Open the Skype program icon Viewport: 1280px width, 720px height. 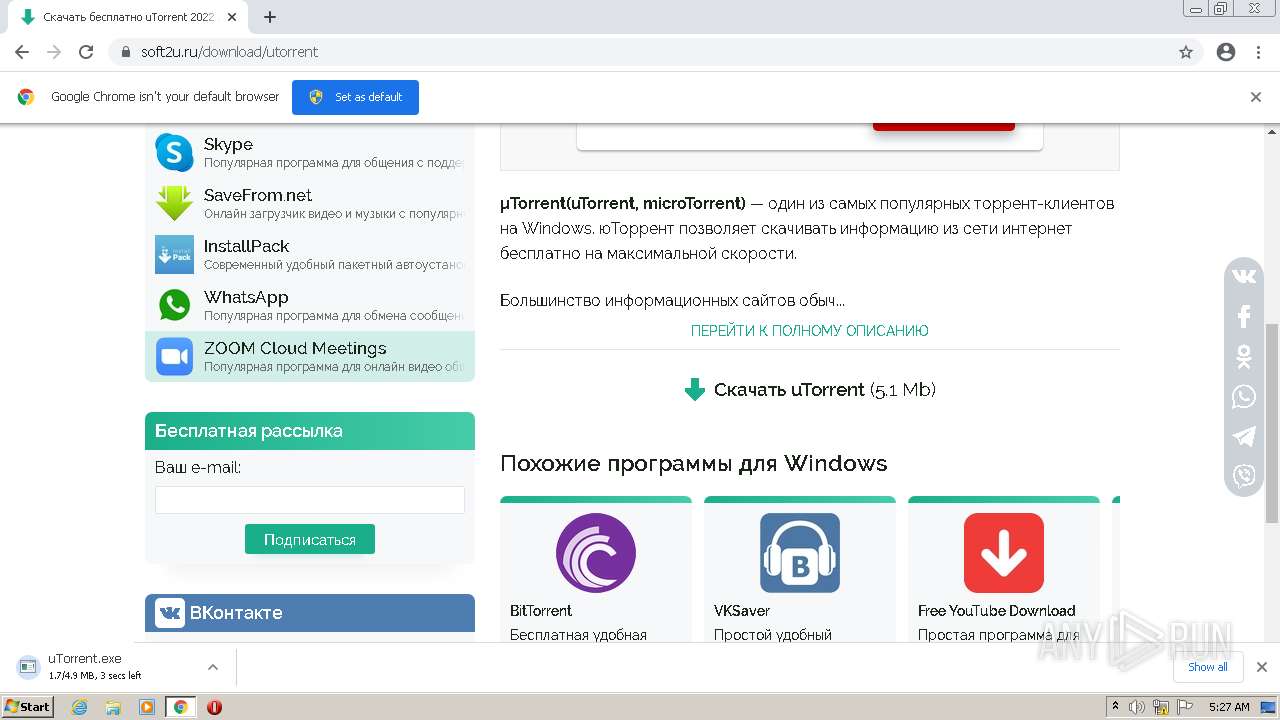174,153
